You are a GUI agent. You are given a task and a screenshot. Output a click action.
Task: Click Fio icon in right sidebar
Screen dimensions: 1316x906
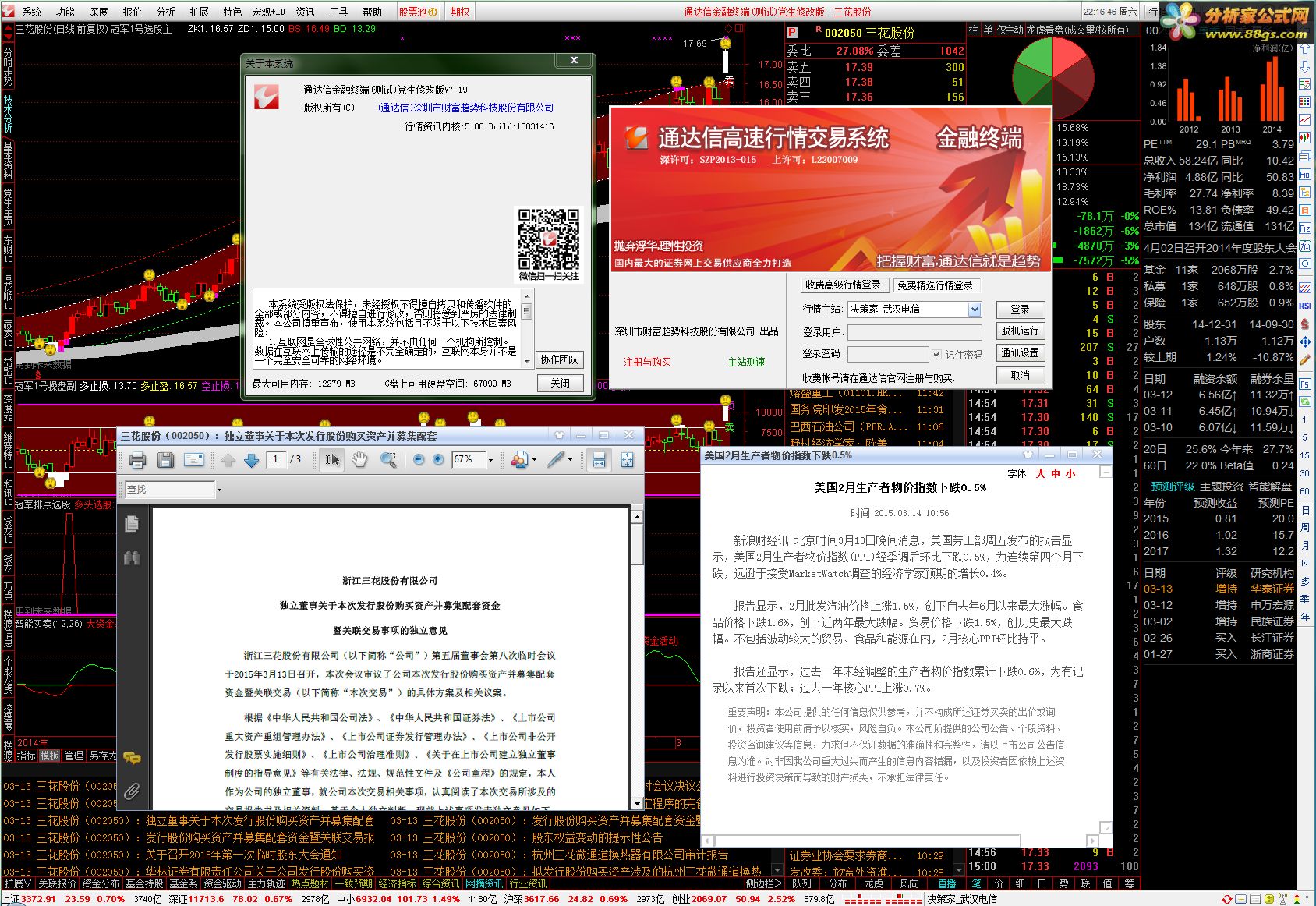pyautogui.click(x=1305, y=175)
